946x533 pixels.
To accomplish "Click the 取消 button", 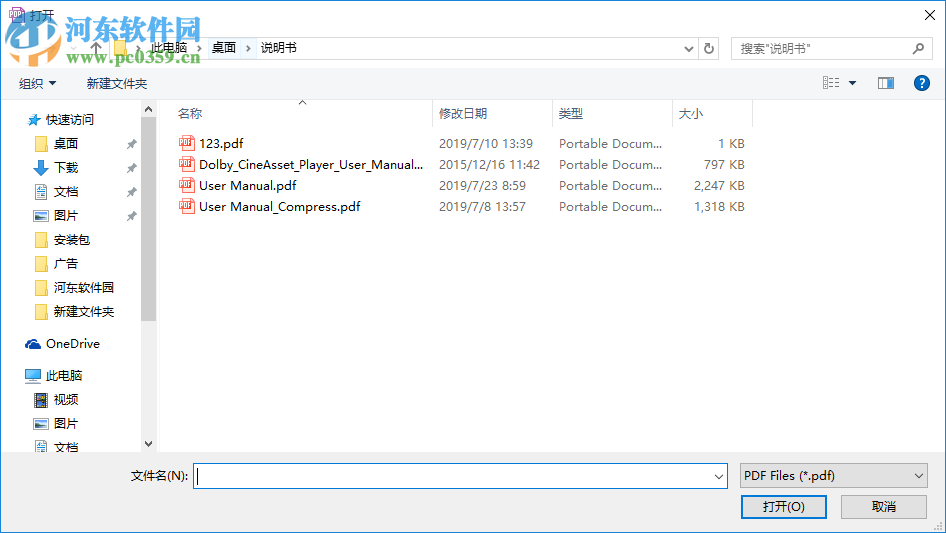I will [884, 506].
